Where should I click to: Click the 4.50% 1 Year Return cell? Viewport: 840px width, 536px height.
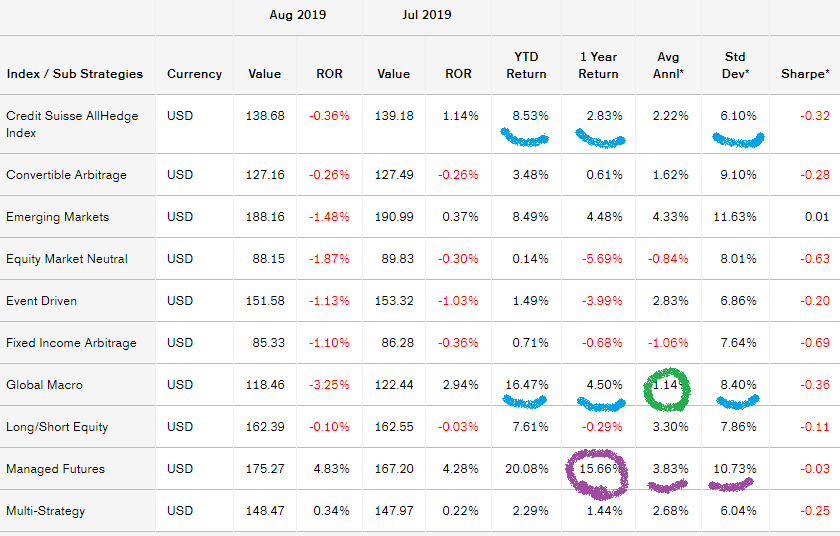click(604, 385)
